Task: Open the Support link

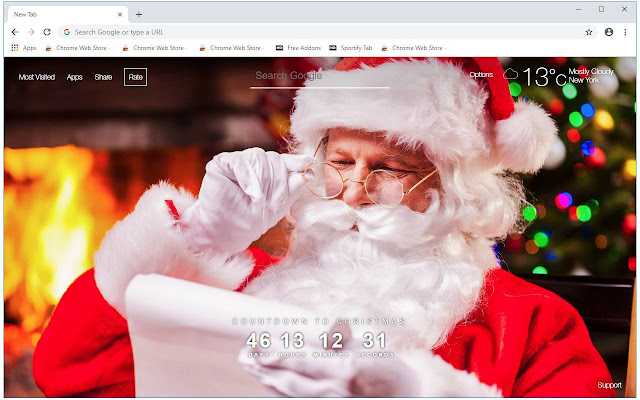Action: (x=609, y=385)
